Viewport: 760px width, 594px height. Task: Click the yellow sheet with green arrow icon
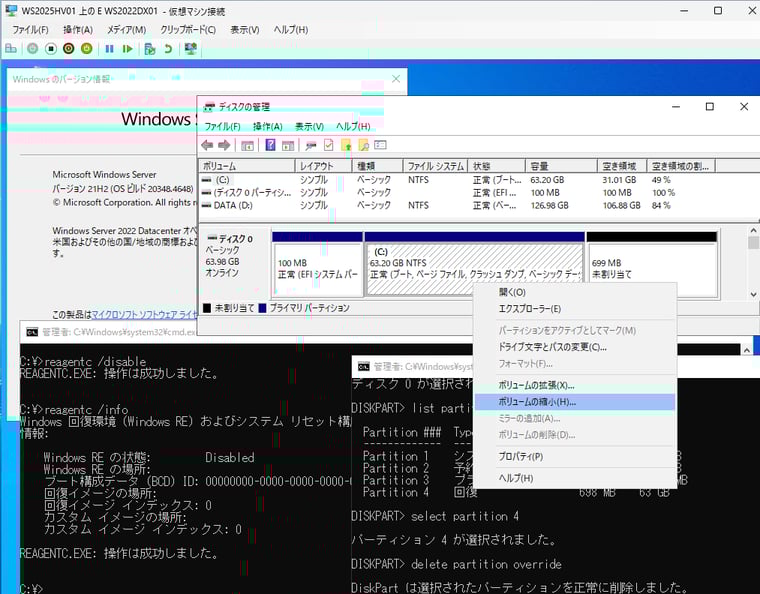[346, 145]
